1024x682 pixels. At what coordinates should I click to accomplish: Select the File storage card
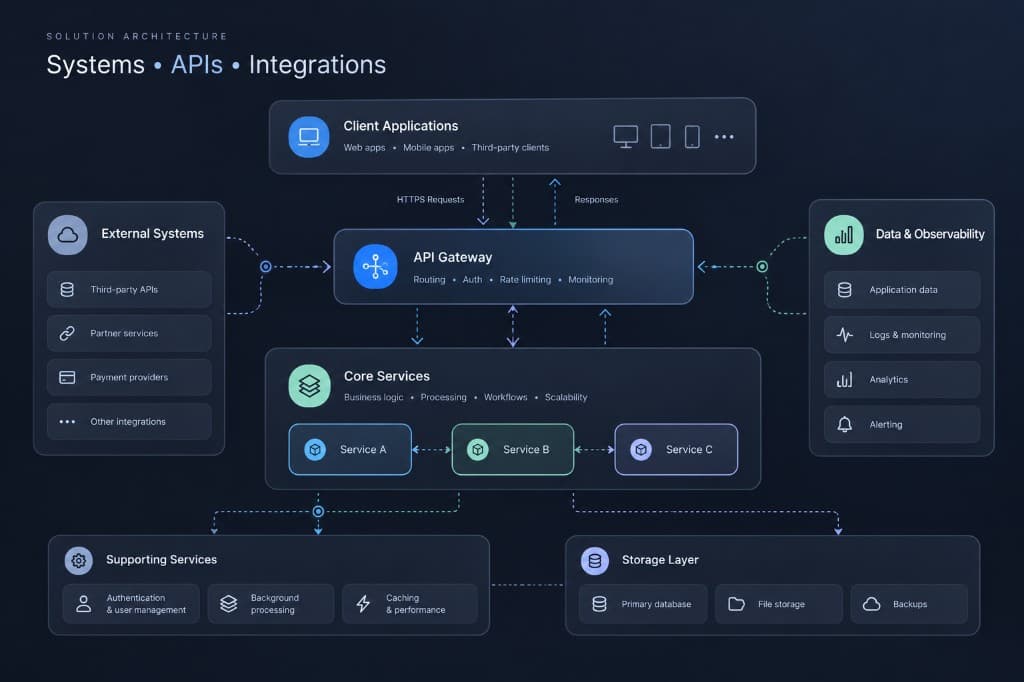(x=779, y=604)
